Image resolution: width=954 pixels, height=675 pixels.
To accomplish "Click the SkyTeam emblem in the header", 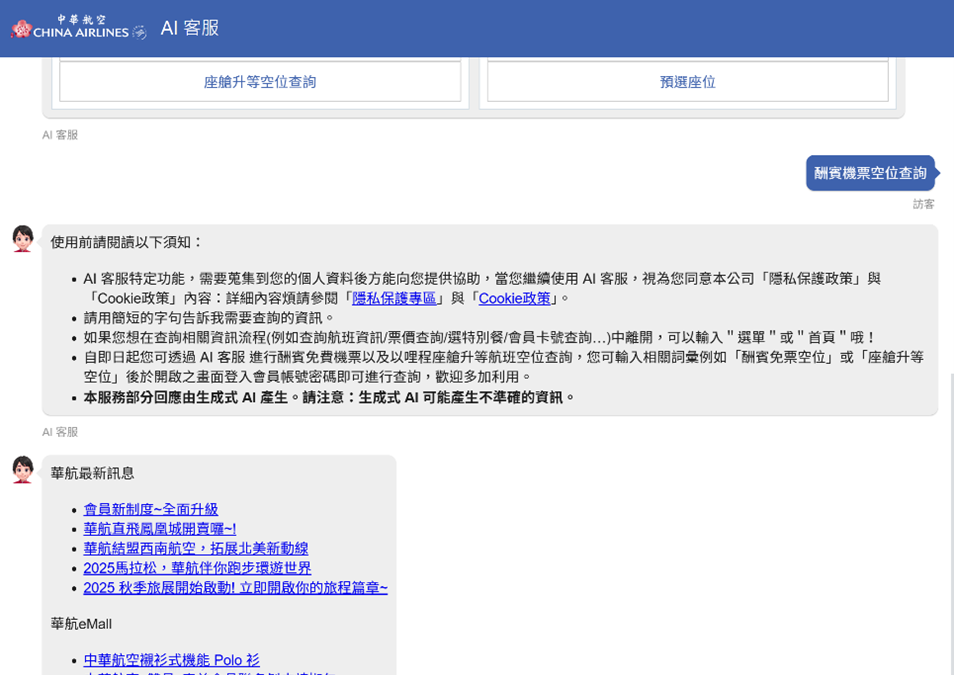I will pyautogui.click(x=139, y=32).
